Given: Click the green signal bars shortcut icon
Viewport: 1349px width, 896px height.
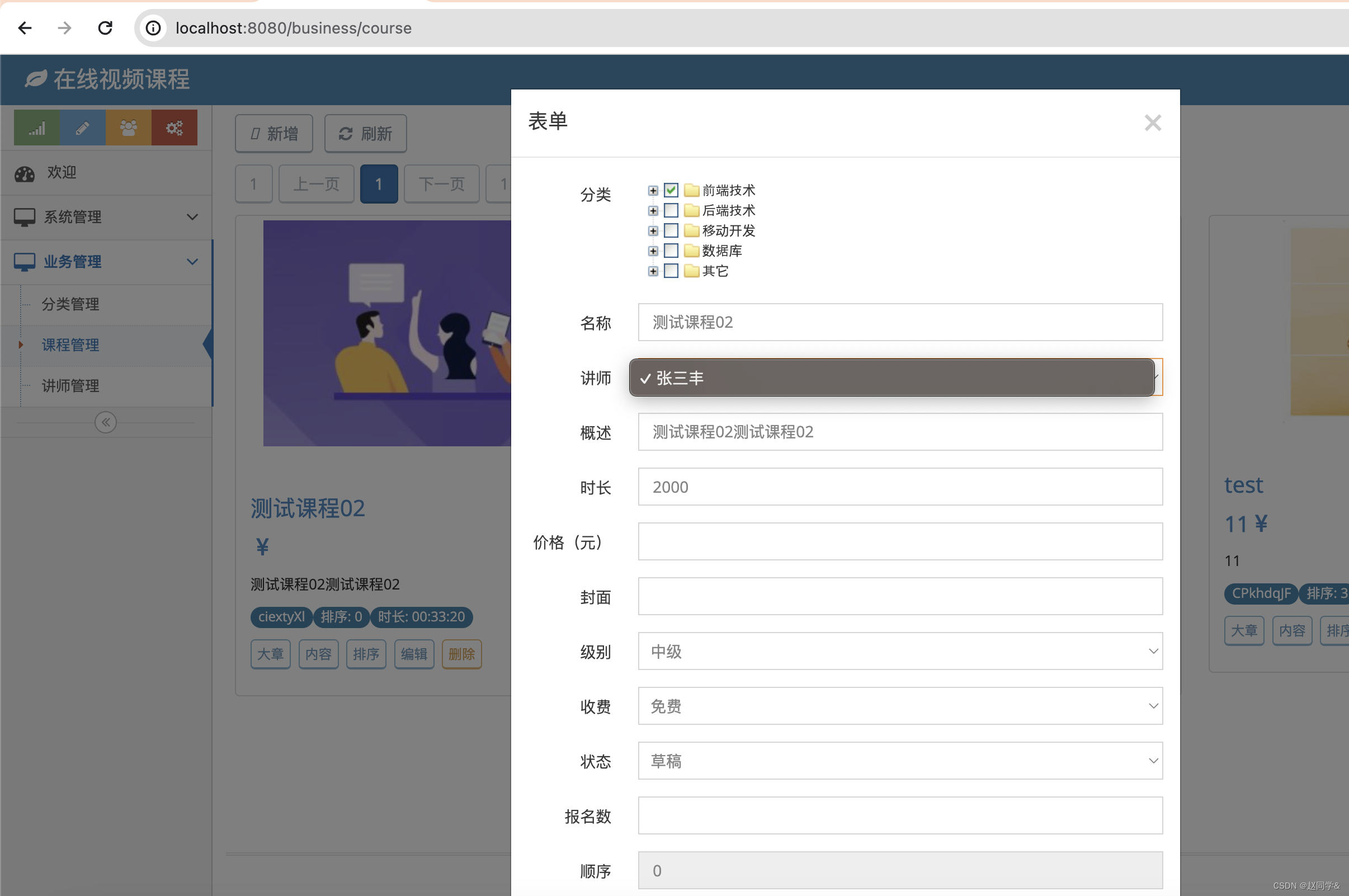Looking at the screenshot, I should pos(36,128).
